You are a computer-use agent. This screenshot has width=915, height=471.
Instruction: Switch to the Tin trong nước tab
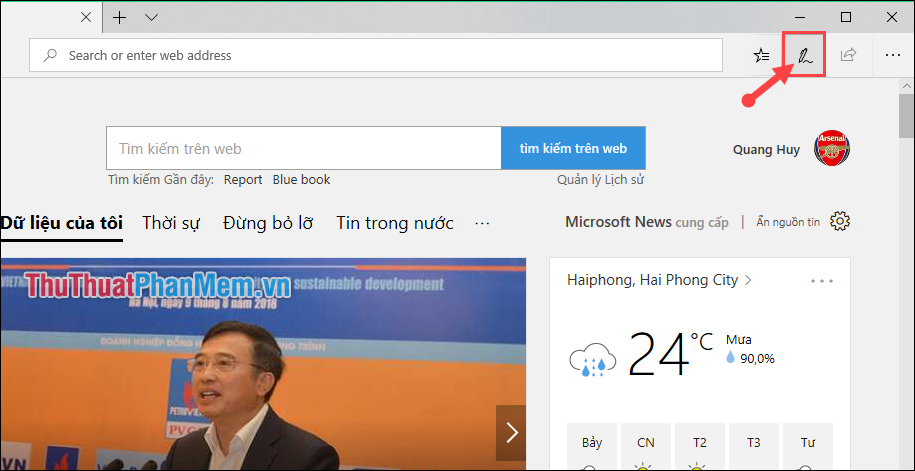(394, 224)
